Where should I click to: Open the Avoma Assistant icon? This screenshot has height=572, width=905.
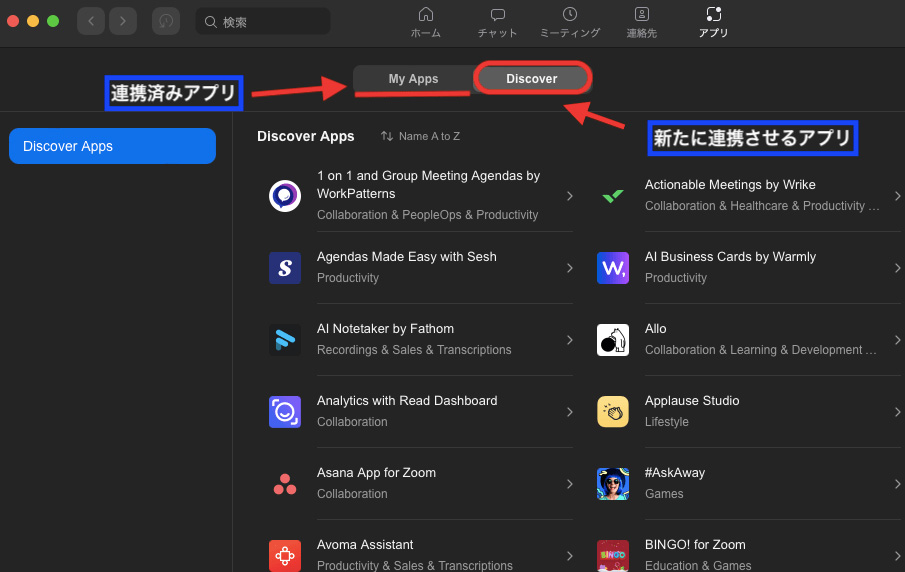click(285, 556)
